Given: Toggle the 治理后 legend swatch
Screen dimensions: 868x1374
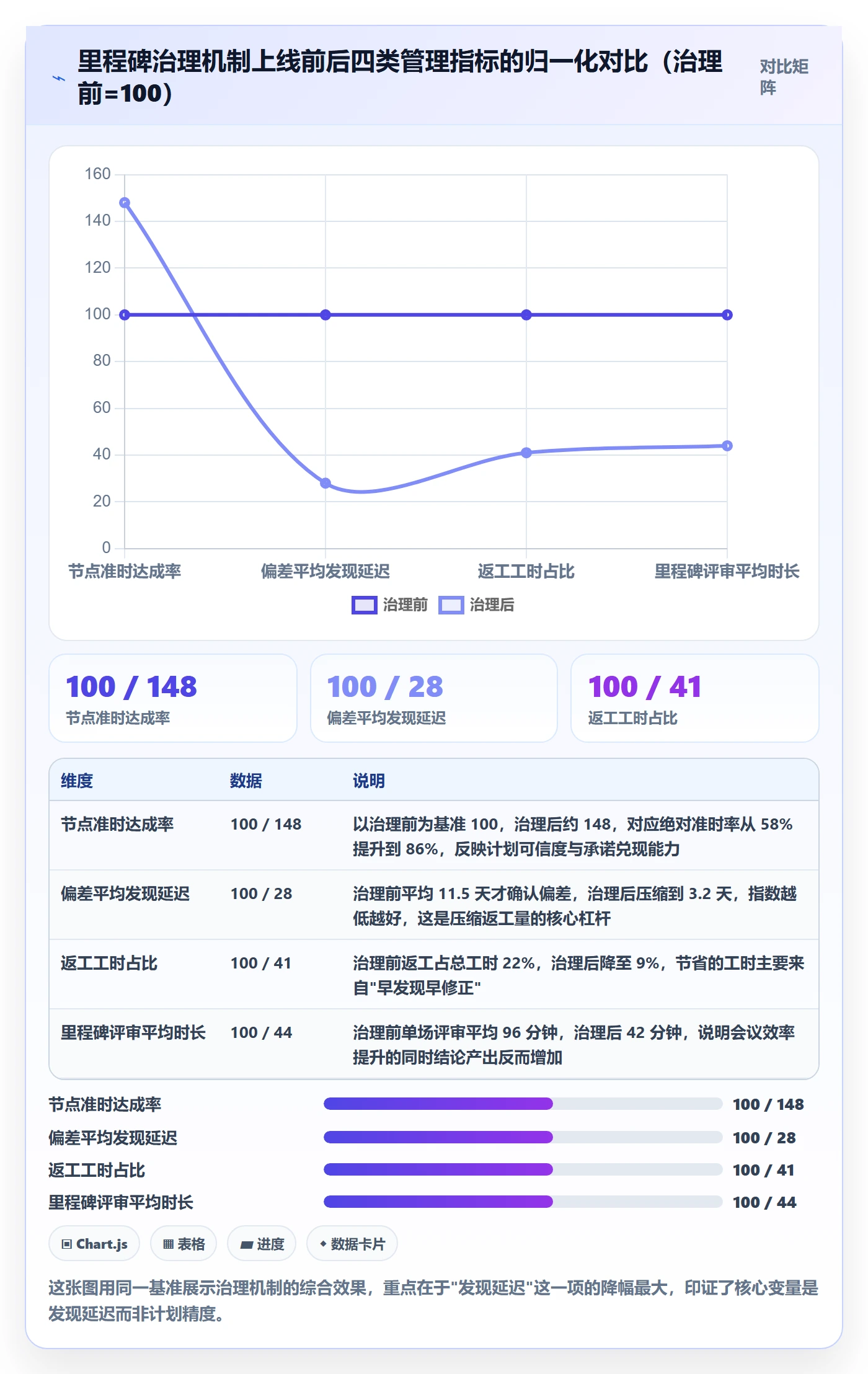Looking at the screenshot, I should [x=451, y=605].
